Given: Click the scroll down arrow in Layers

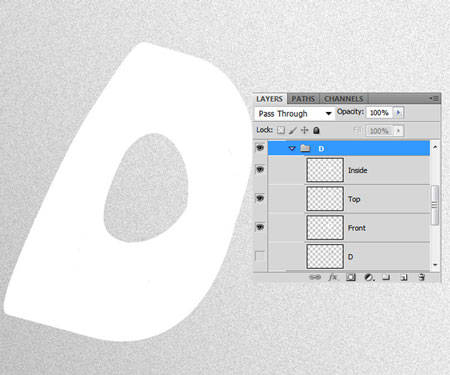Looking at the screenshot, I should coord(435,265).
